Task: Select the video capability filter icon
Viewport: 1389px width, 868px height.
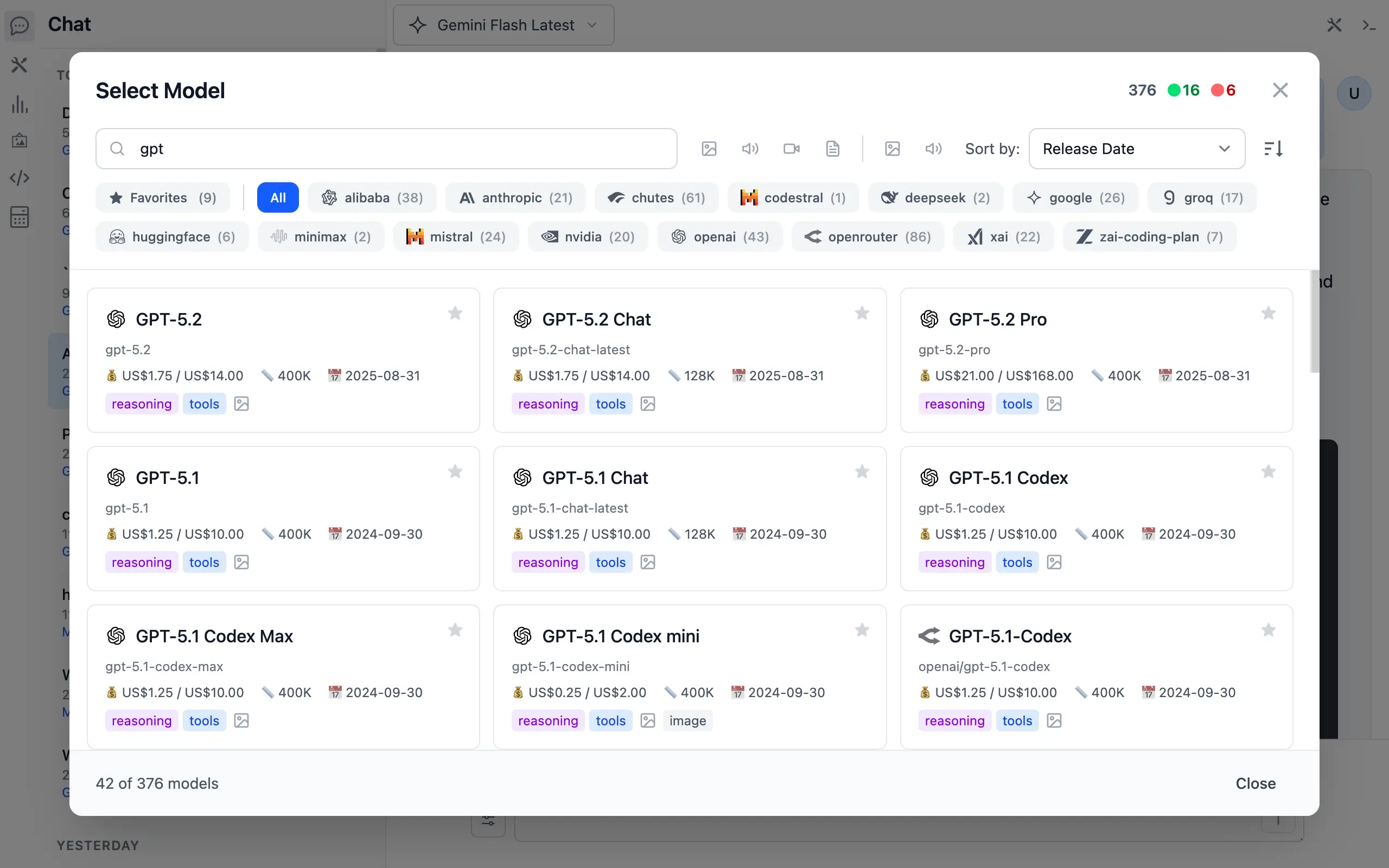Action: (x=791, y=149)
